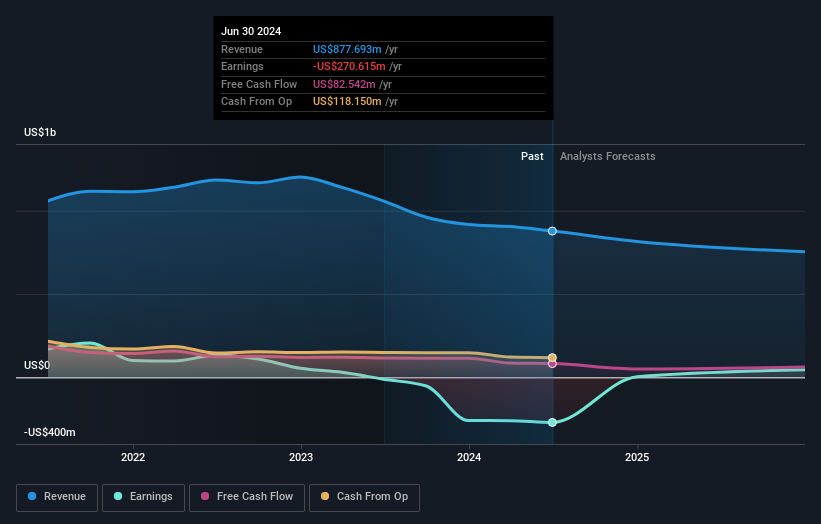821x524 pixels.
Task: Toggle the Earnings legend button
Action: point(143,497)
